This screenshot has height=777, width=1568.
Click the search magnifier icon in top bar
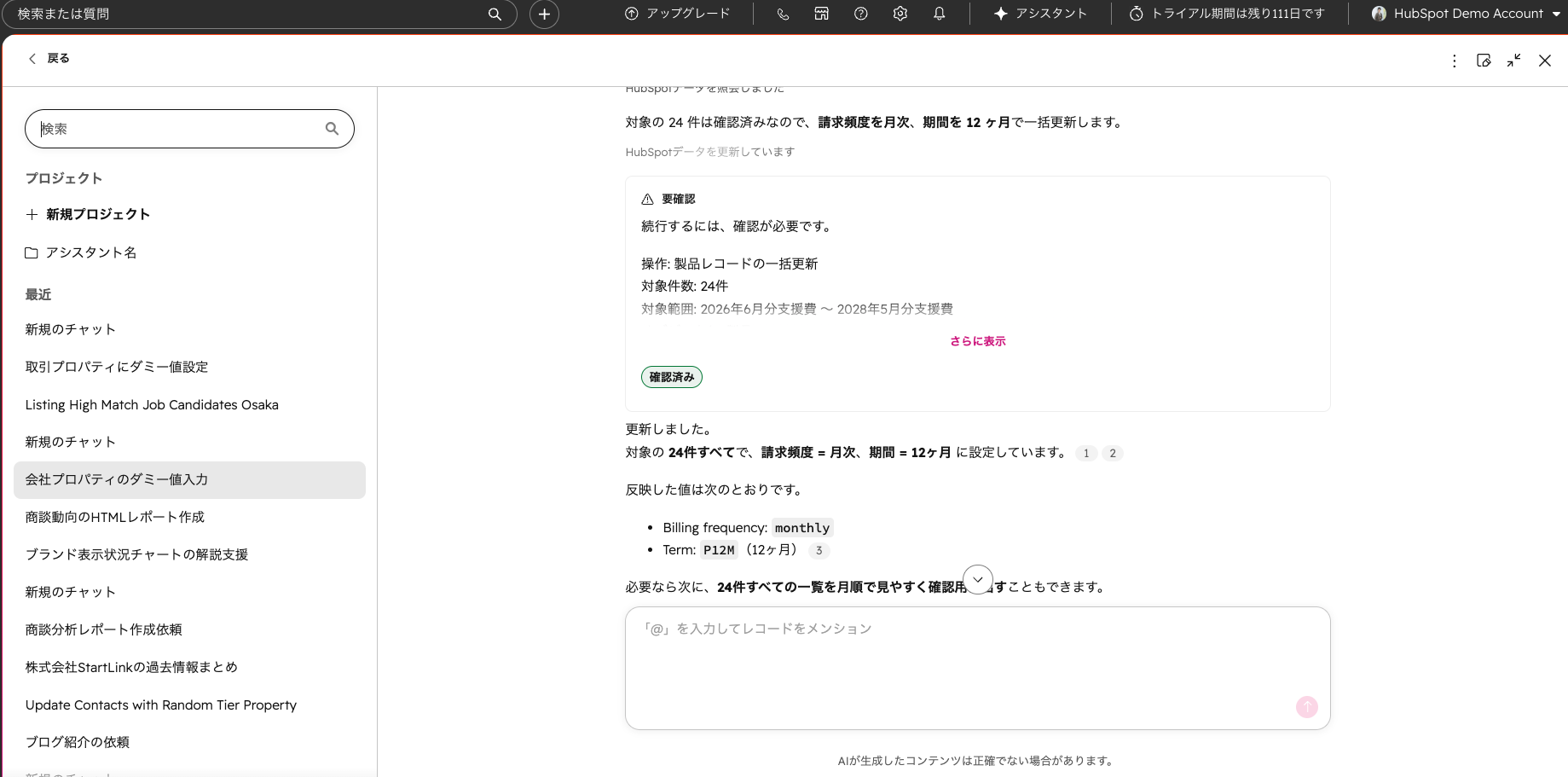click(x=495, y=14)
